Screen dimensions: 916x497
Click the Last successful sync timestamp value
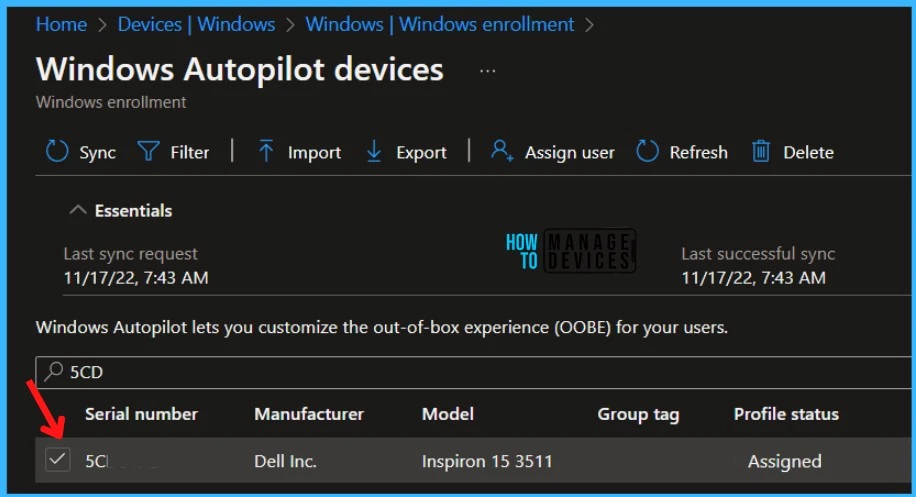point(754,277)
